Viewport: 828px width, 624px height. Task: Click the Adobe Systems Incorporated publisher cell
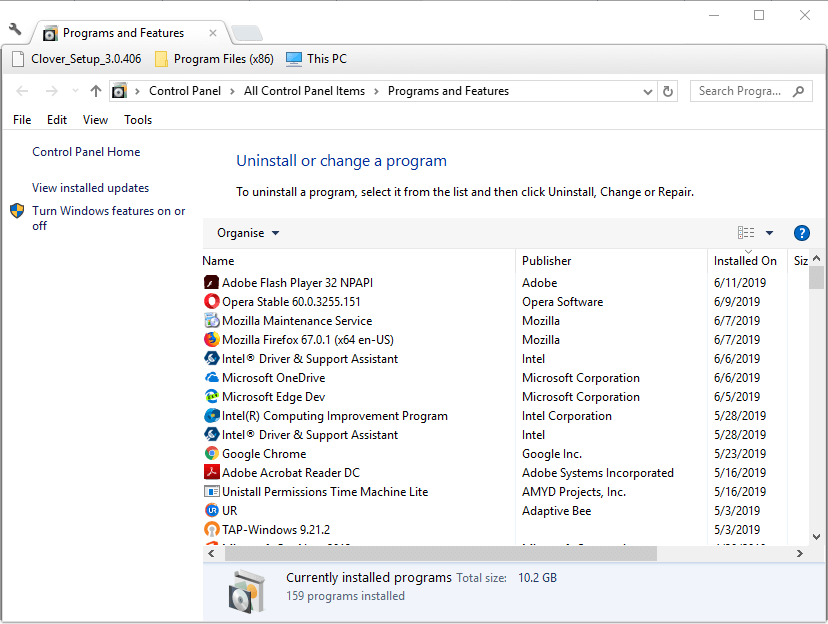click(598, 473)
